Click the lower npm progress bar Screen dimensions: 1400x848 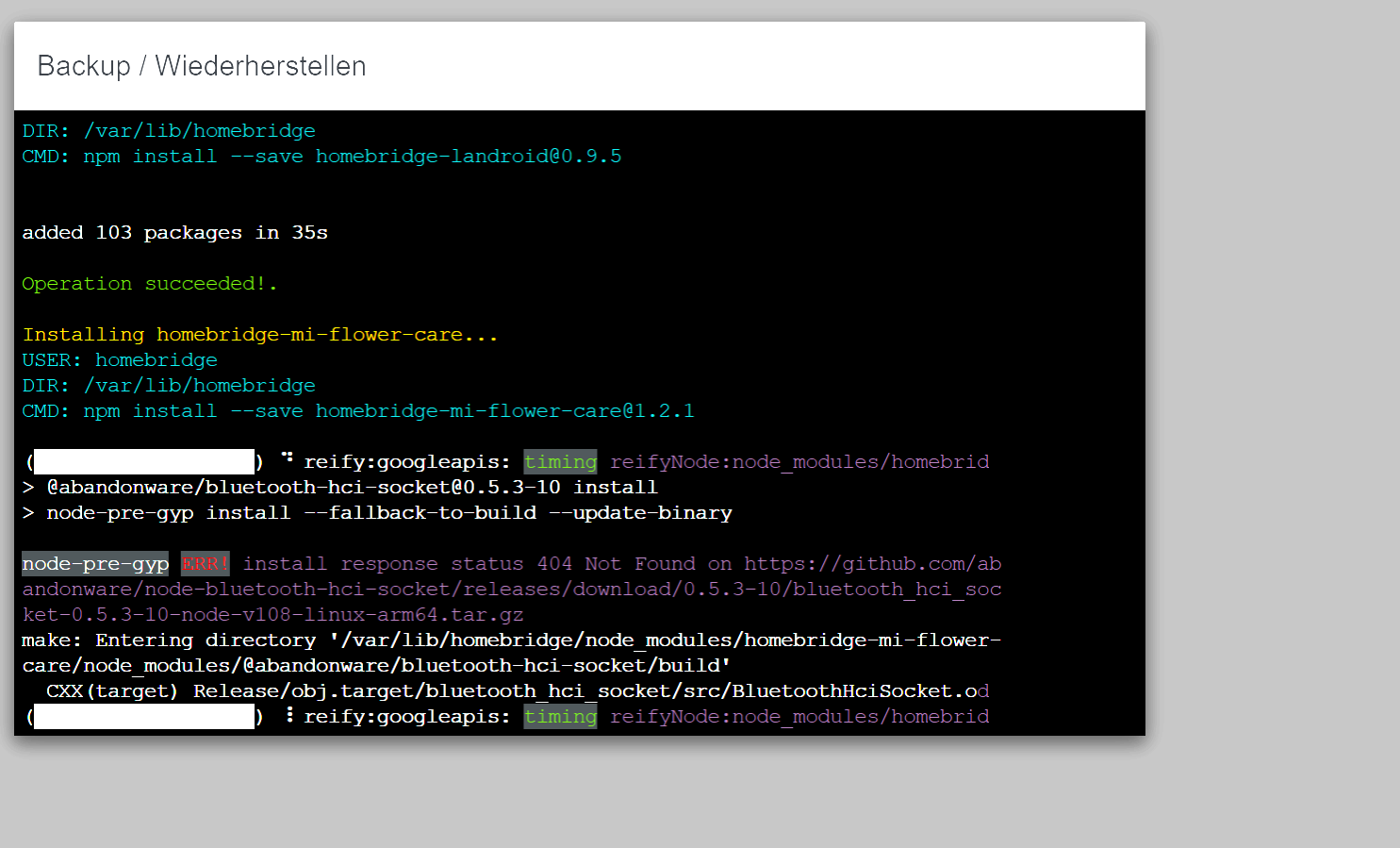[143, 717]
